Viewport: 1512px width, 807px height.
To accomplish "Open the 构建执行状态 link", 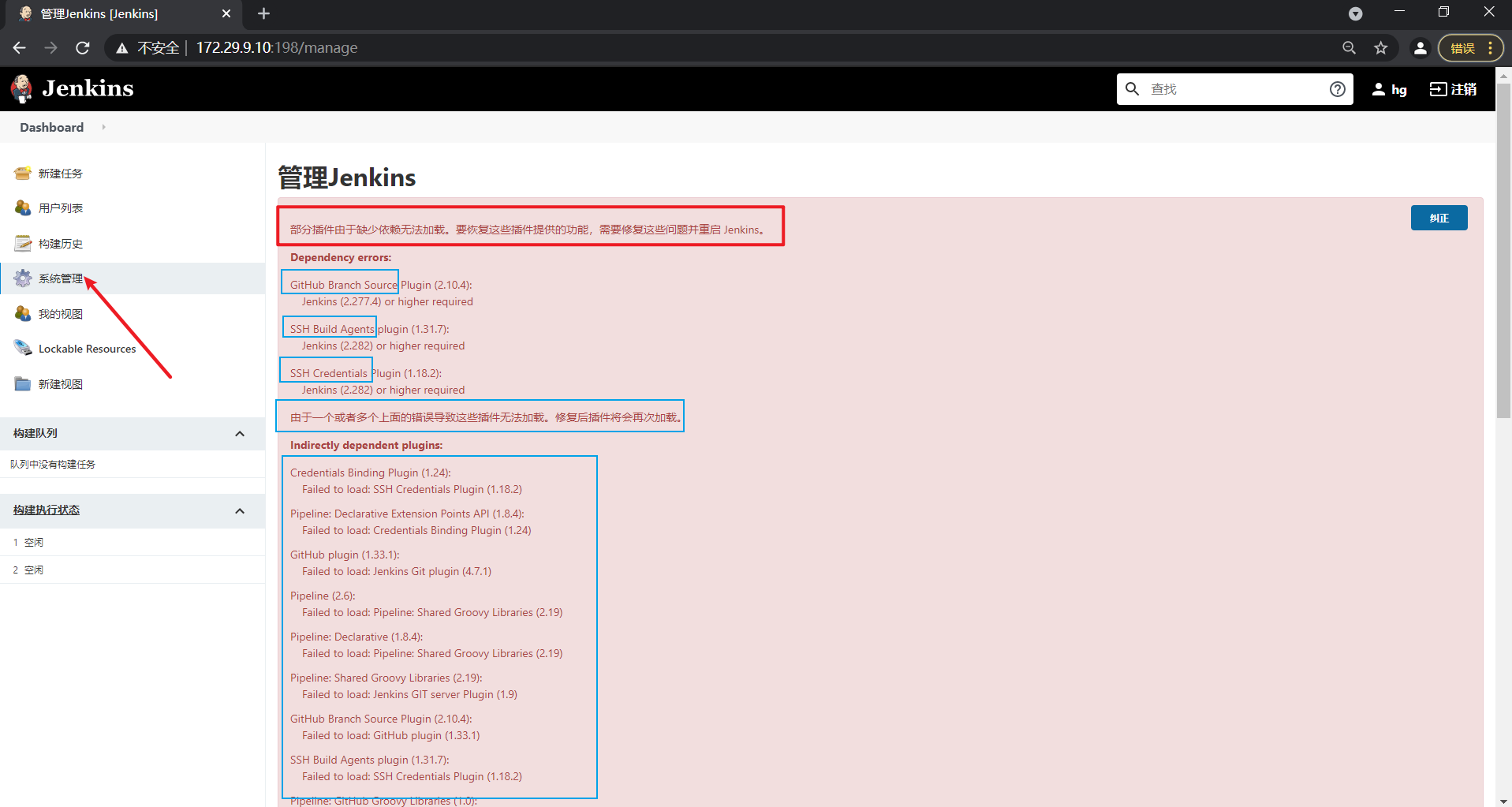I will click(47, 510).
